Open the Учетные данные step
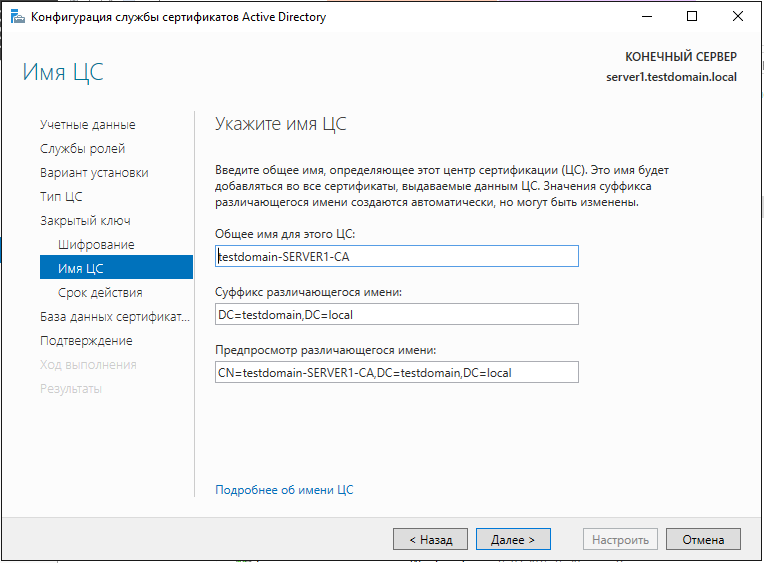Screen dimensions: 764x563 (87, 125)
